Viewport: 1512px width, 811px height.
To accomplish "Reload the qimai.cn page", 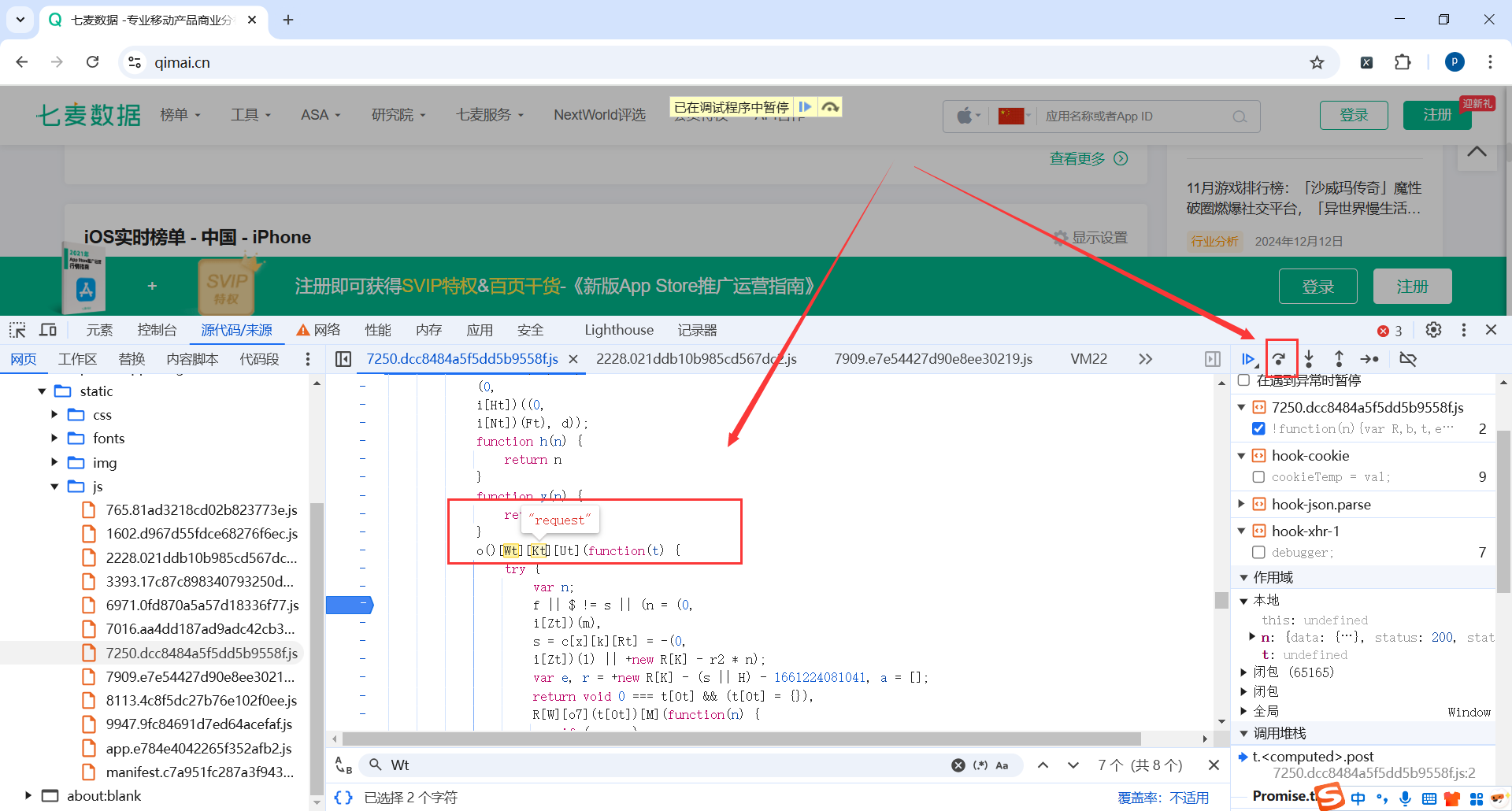I will [x=92, y=62].
